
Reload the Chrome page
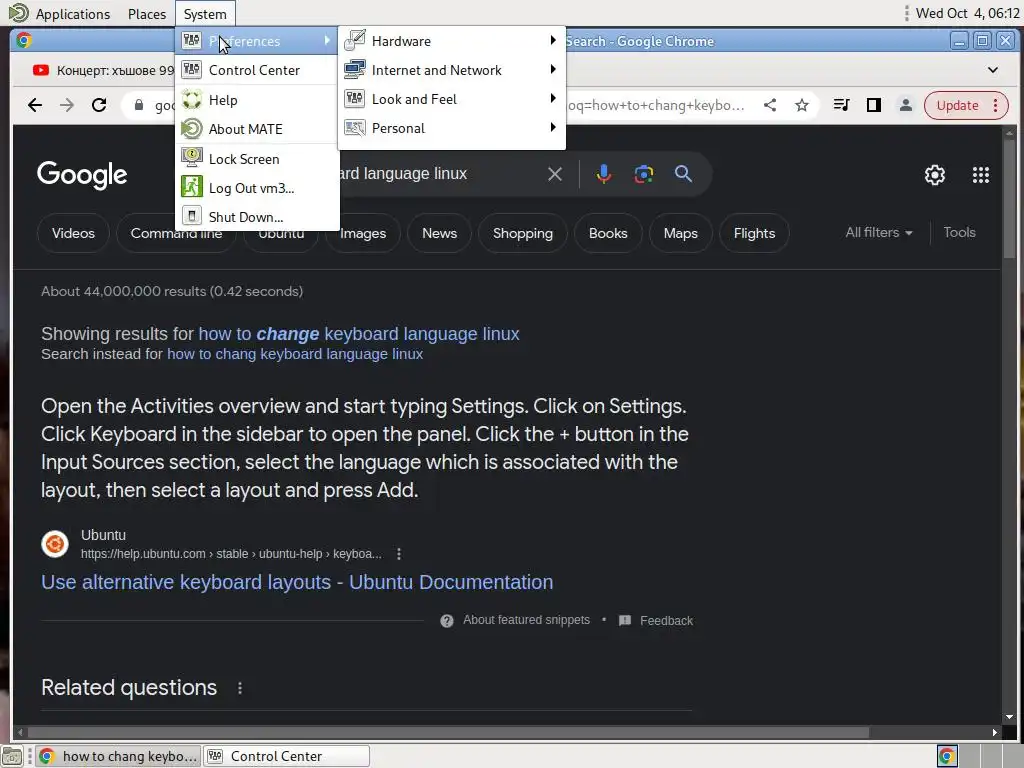pos(99,105)
